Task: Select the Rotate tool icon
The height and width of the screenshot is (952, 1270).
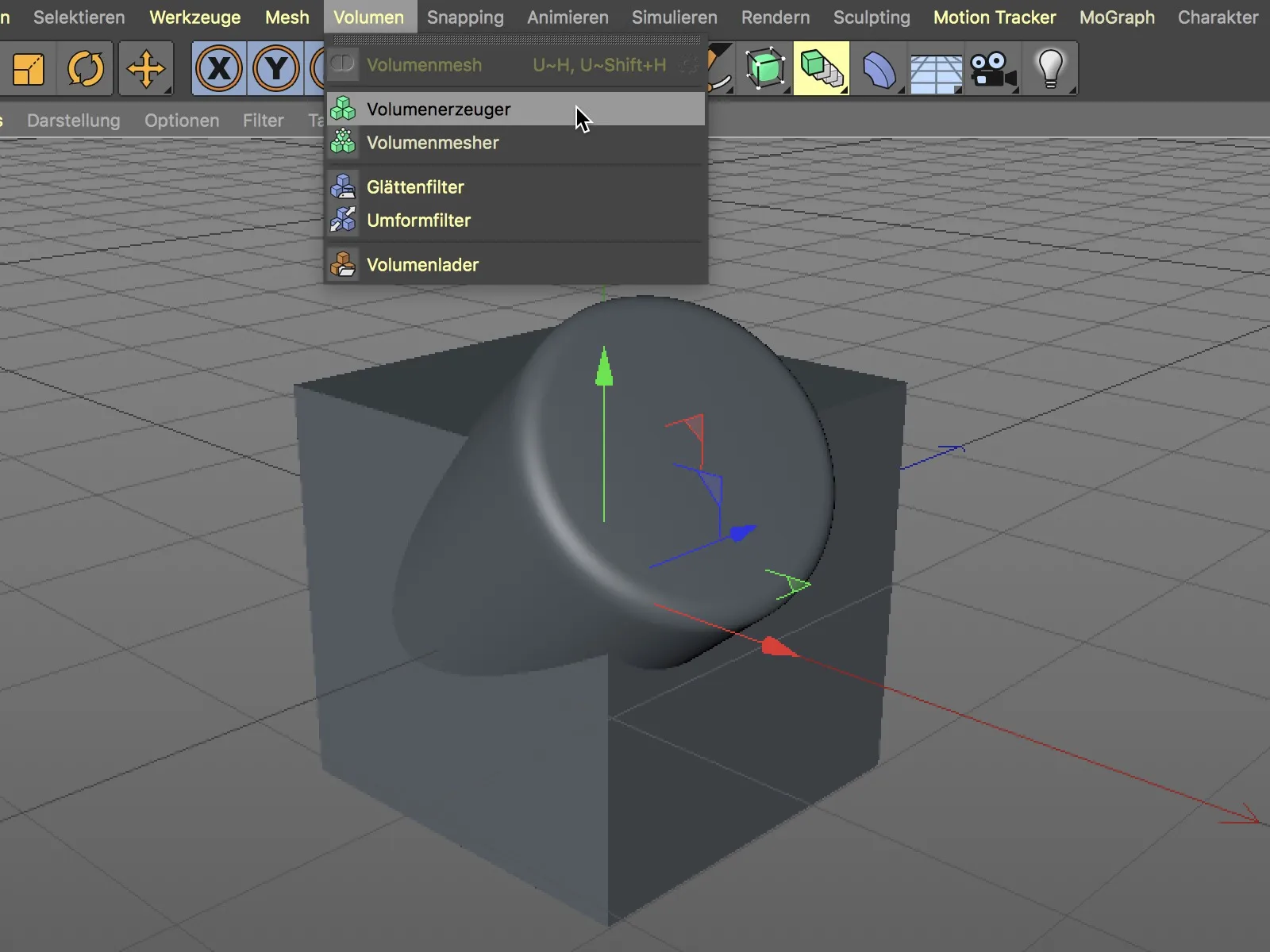Action: [86, 69]
